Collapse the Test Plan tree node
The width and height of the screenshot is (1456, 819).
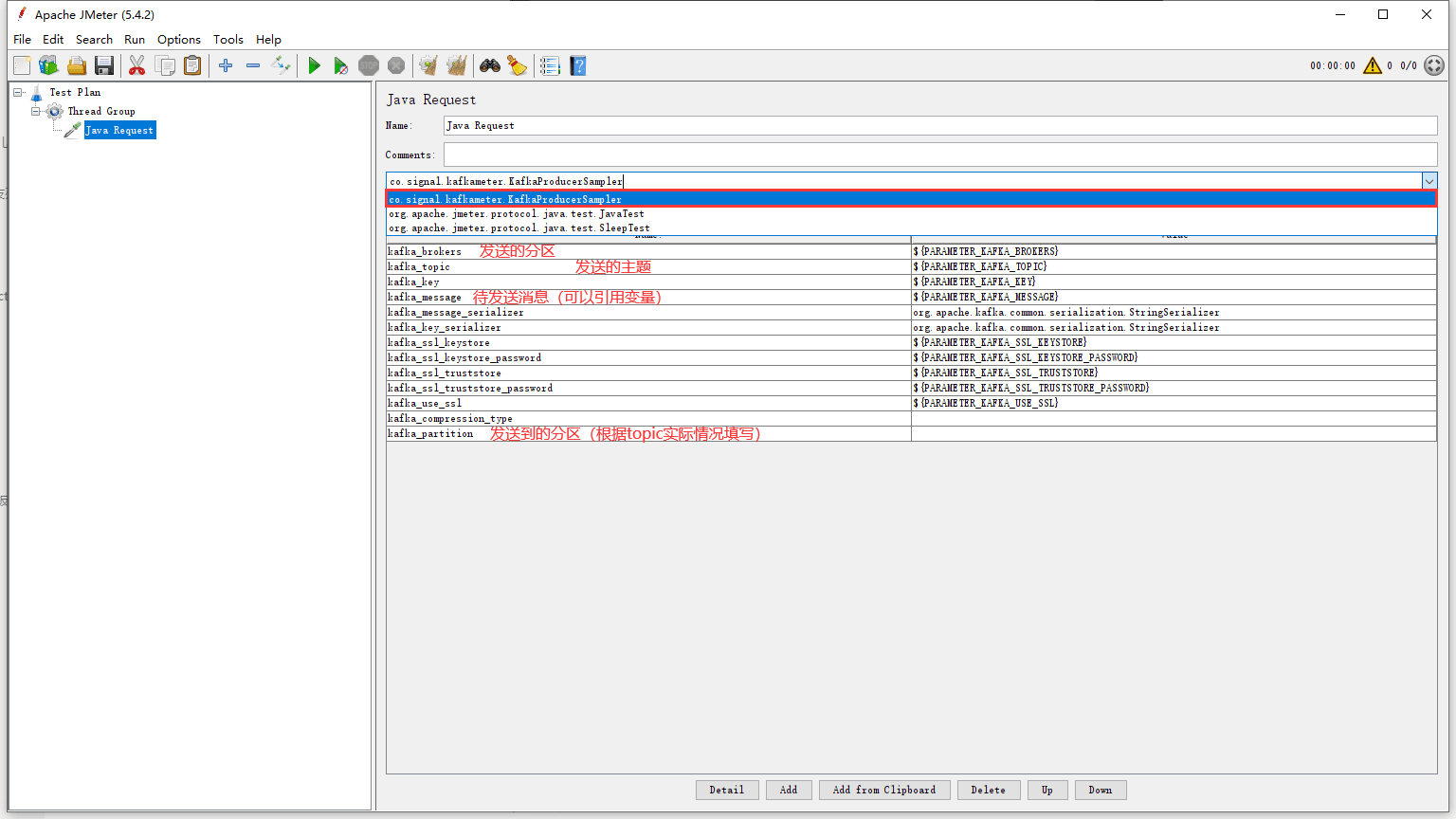click(x=17, y=92)
